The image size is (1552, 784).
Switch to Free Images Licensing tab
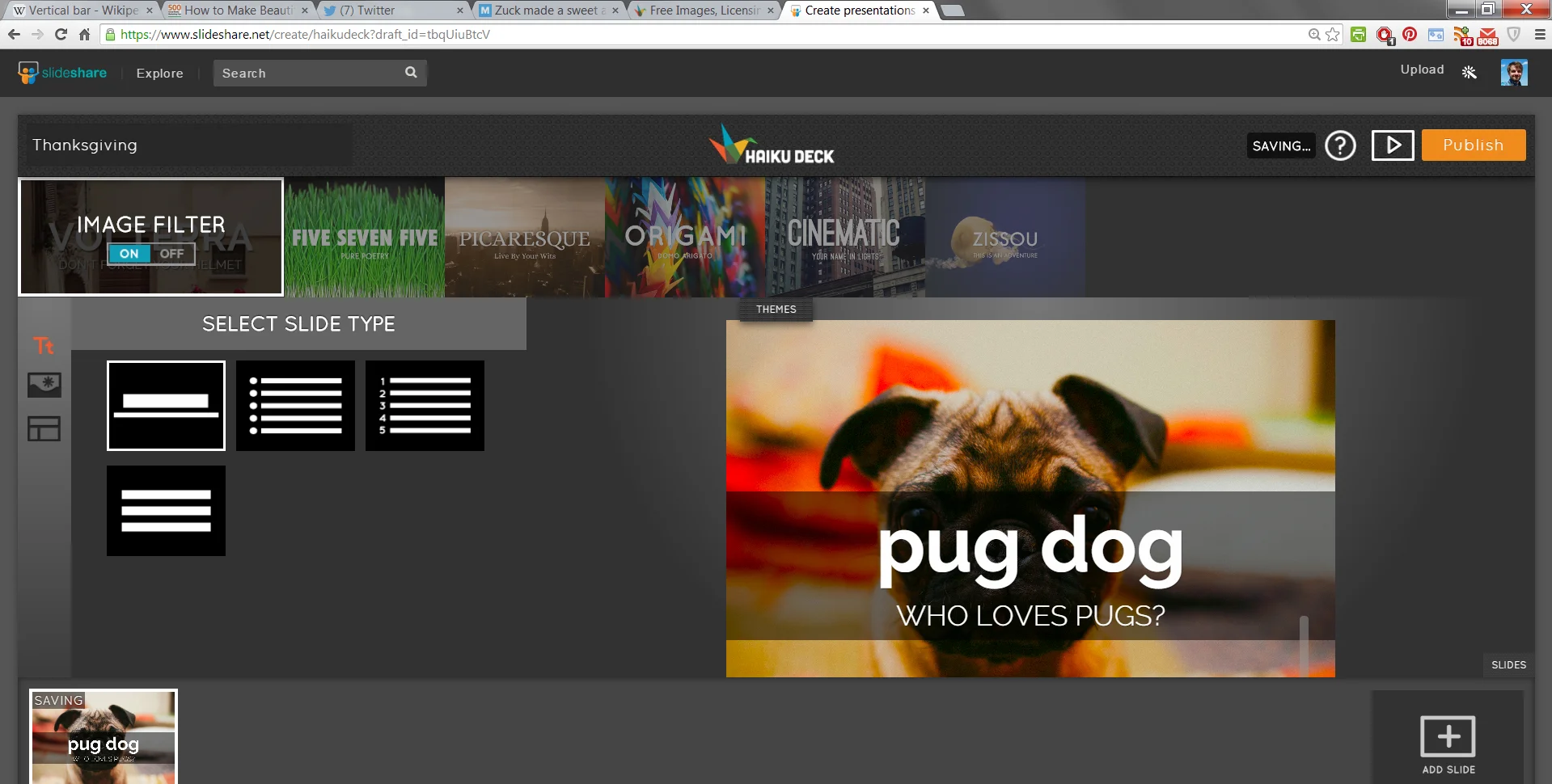click(x=703, y=11)
